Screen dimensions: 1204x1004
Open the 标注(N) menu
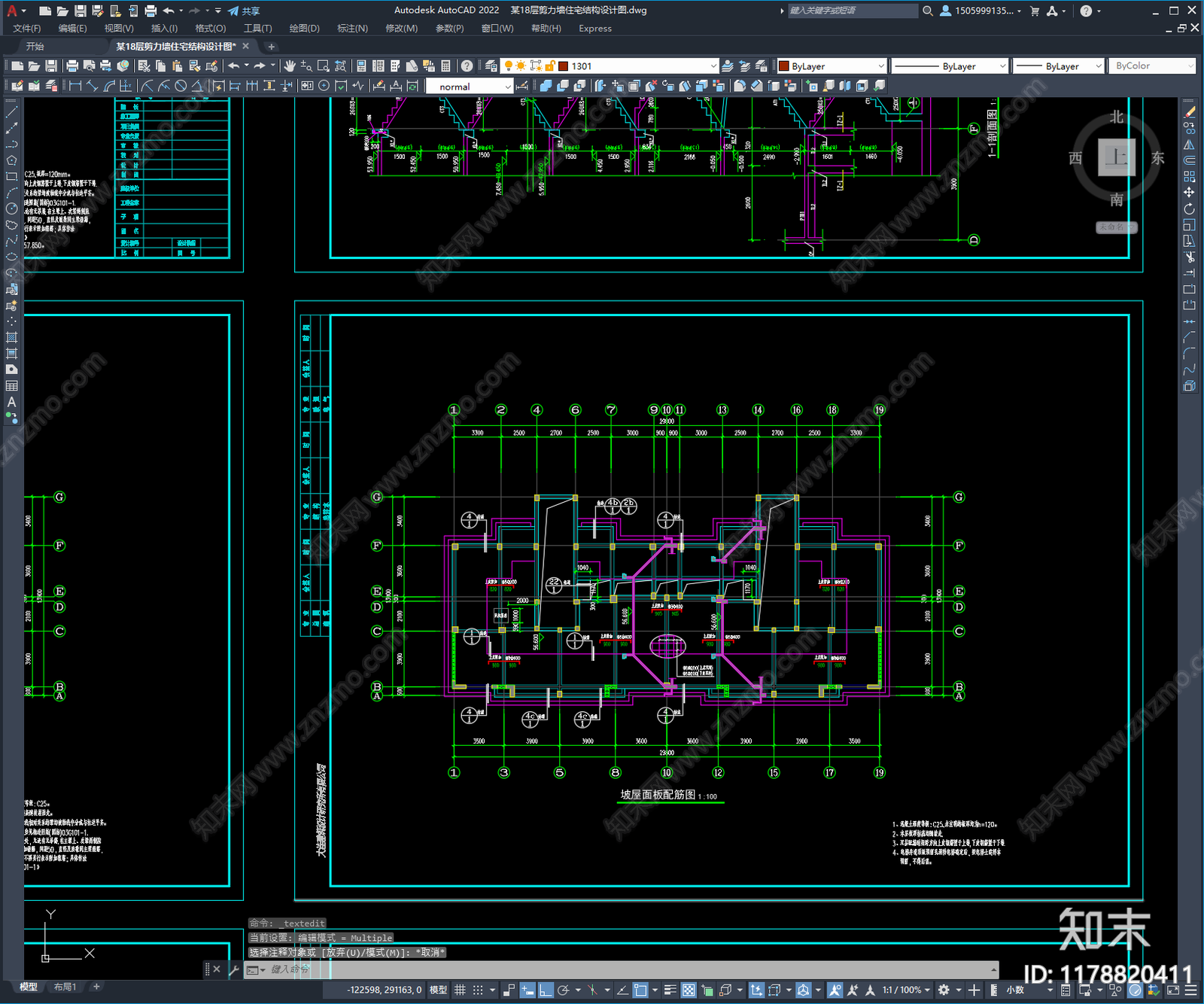pyautogui.click(x=352, y=28)
